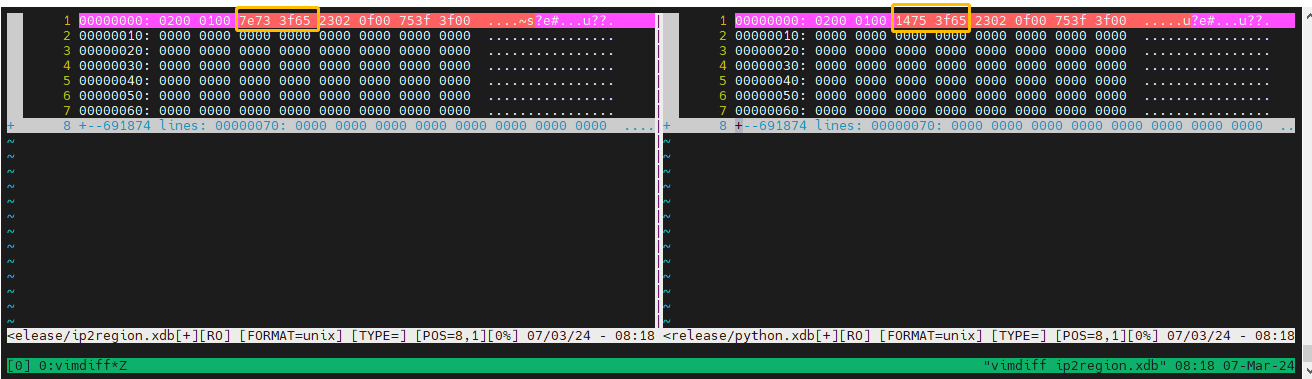Click line number 7 in right pane
The image size is (1312, 379).
[724, 111]
